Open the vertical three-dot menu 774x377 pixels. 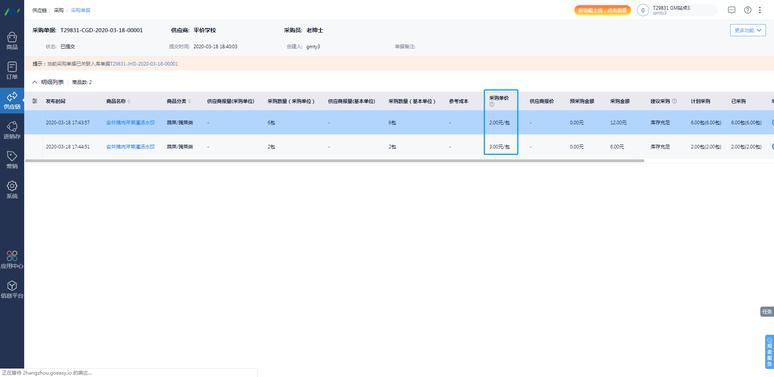pos(760,10)
